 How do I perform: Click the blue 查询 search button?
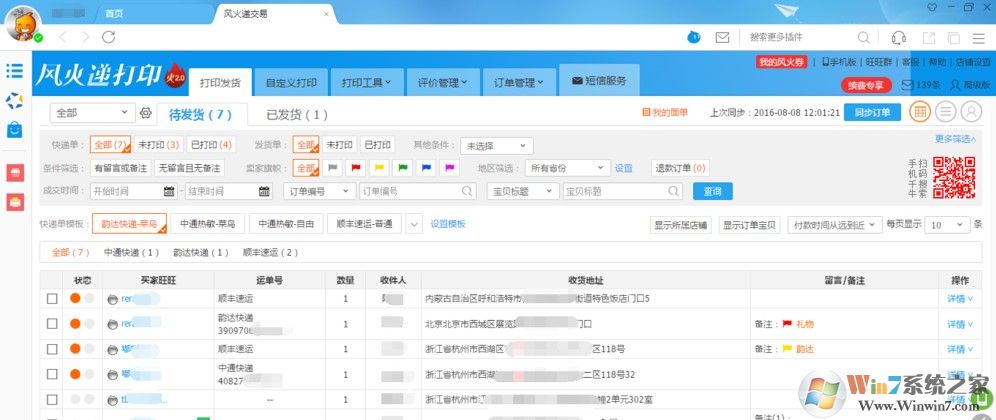pos(712,191)
